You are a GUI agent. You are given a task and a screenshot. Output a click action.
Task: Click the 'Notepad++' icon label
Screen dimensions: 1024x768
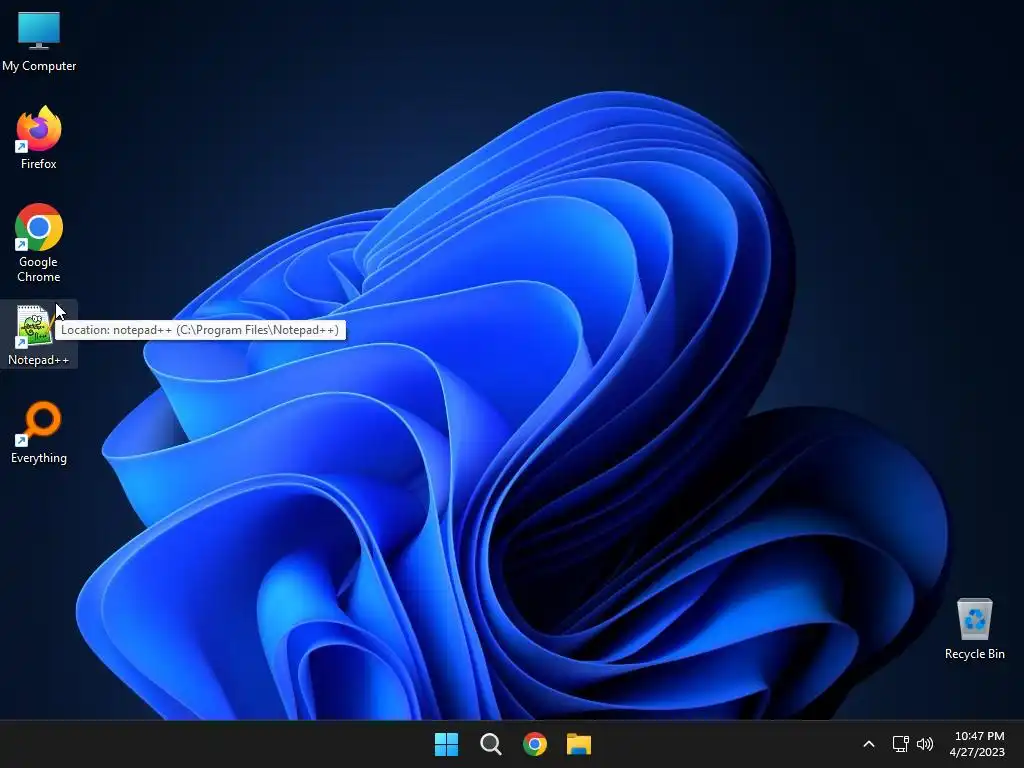click(x=39, y=360)
